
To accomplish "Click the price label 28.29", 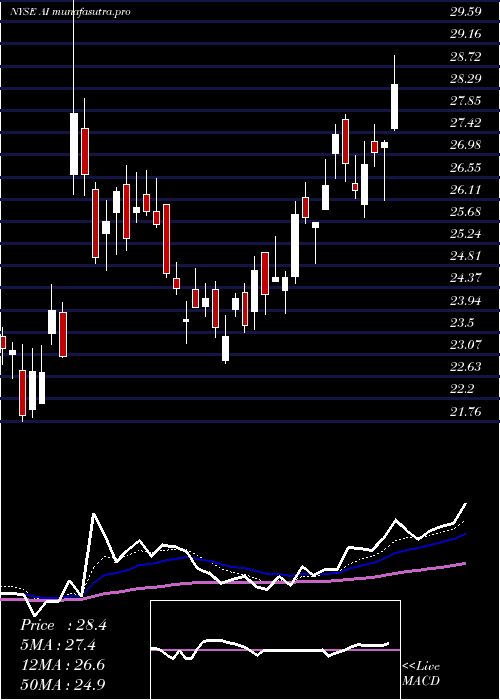I will click(x=466, y=79).
